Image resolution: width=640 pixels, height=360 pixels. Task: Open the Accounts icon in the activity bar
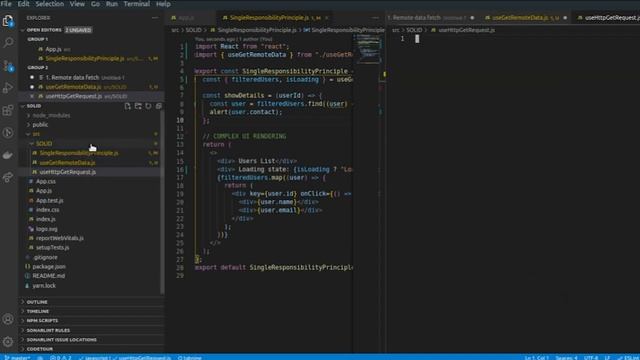tap(8, 319)
